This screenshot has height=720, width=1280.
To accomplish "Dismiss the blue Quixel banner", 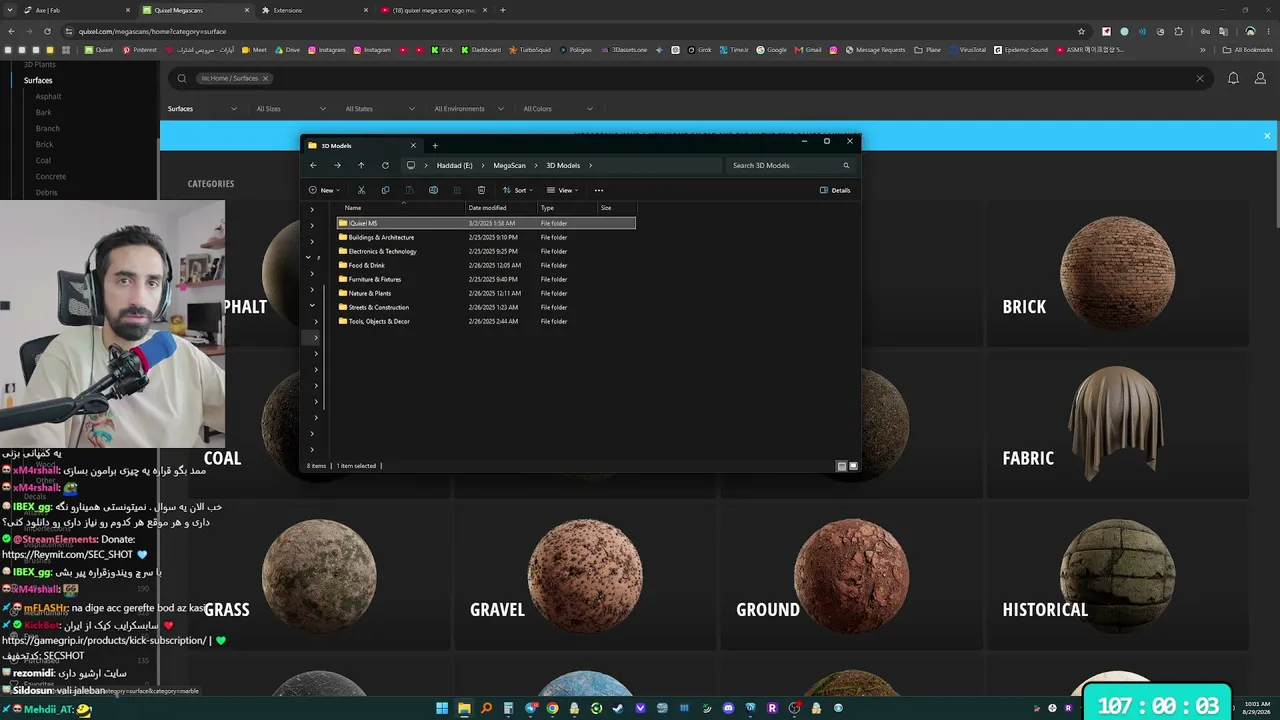I will coord(1267,136).
